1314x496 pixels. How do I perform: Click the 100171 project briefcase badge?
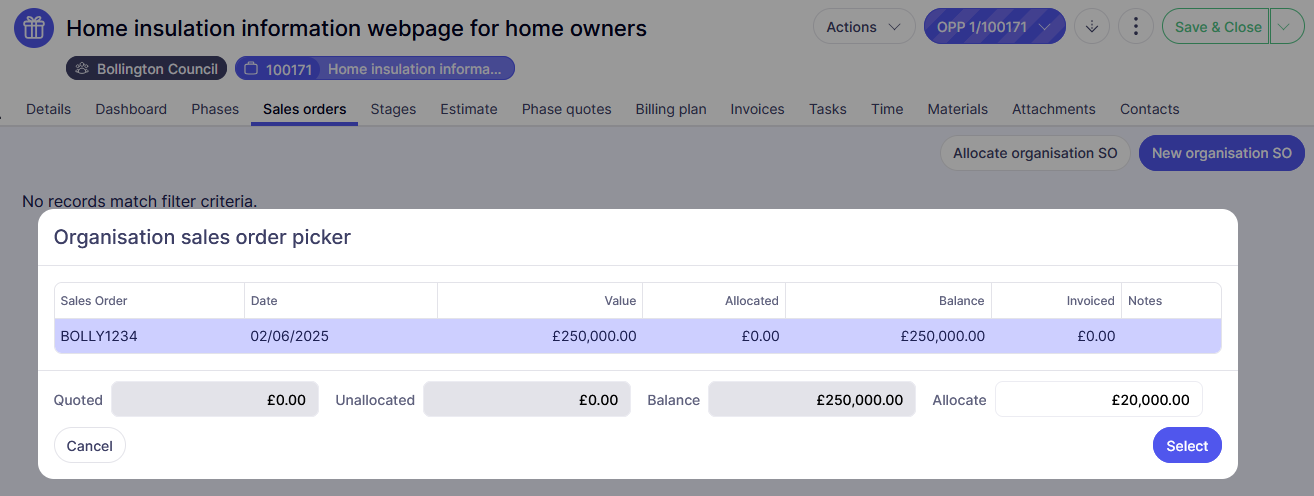tap(374, 69)
